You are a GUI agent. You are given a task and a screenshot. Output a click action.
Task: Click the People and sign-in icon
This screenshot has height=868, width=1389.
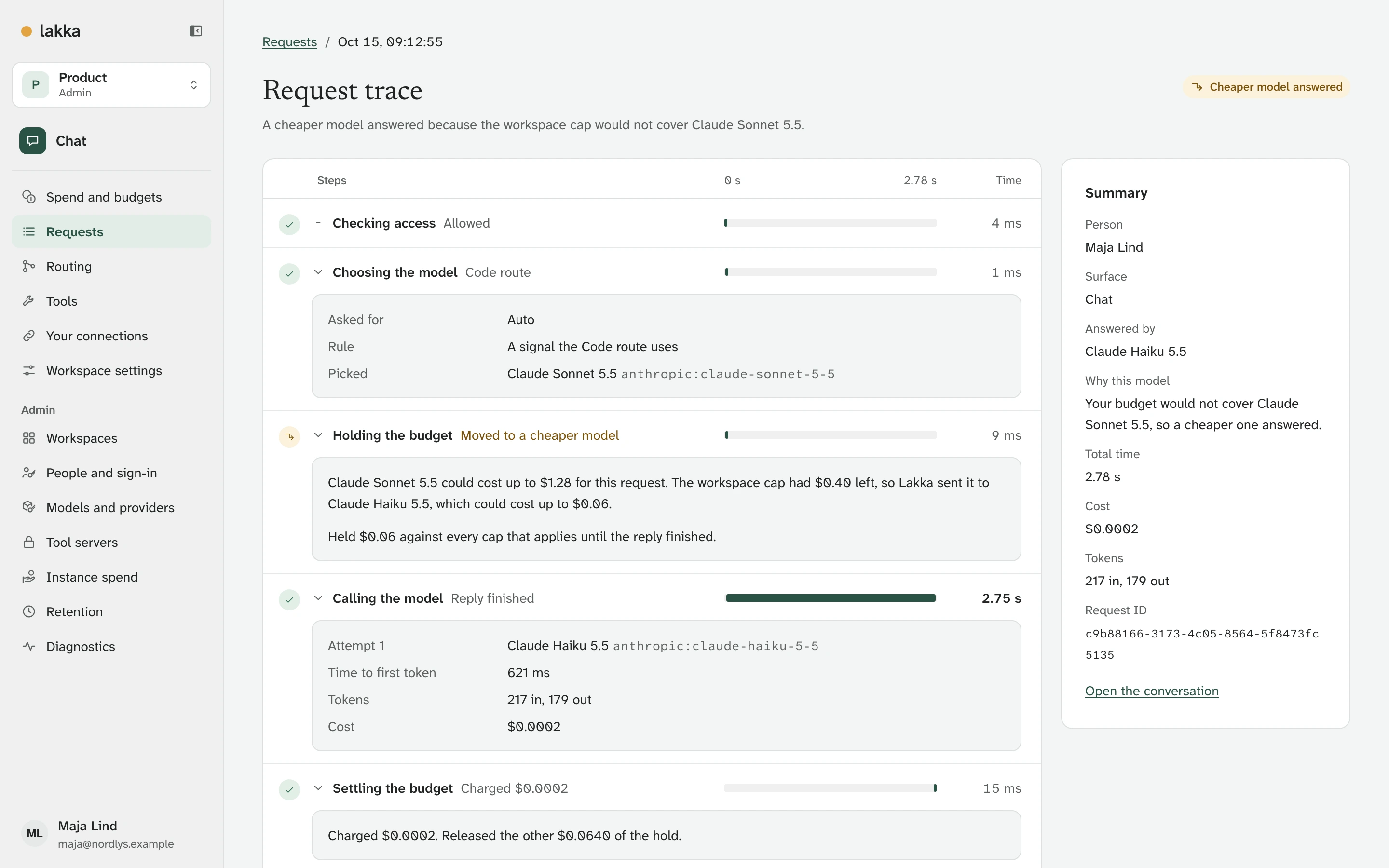(x=29, y=473)
